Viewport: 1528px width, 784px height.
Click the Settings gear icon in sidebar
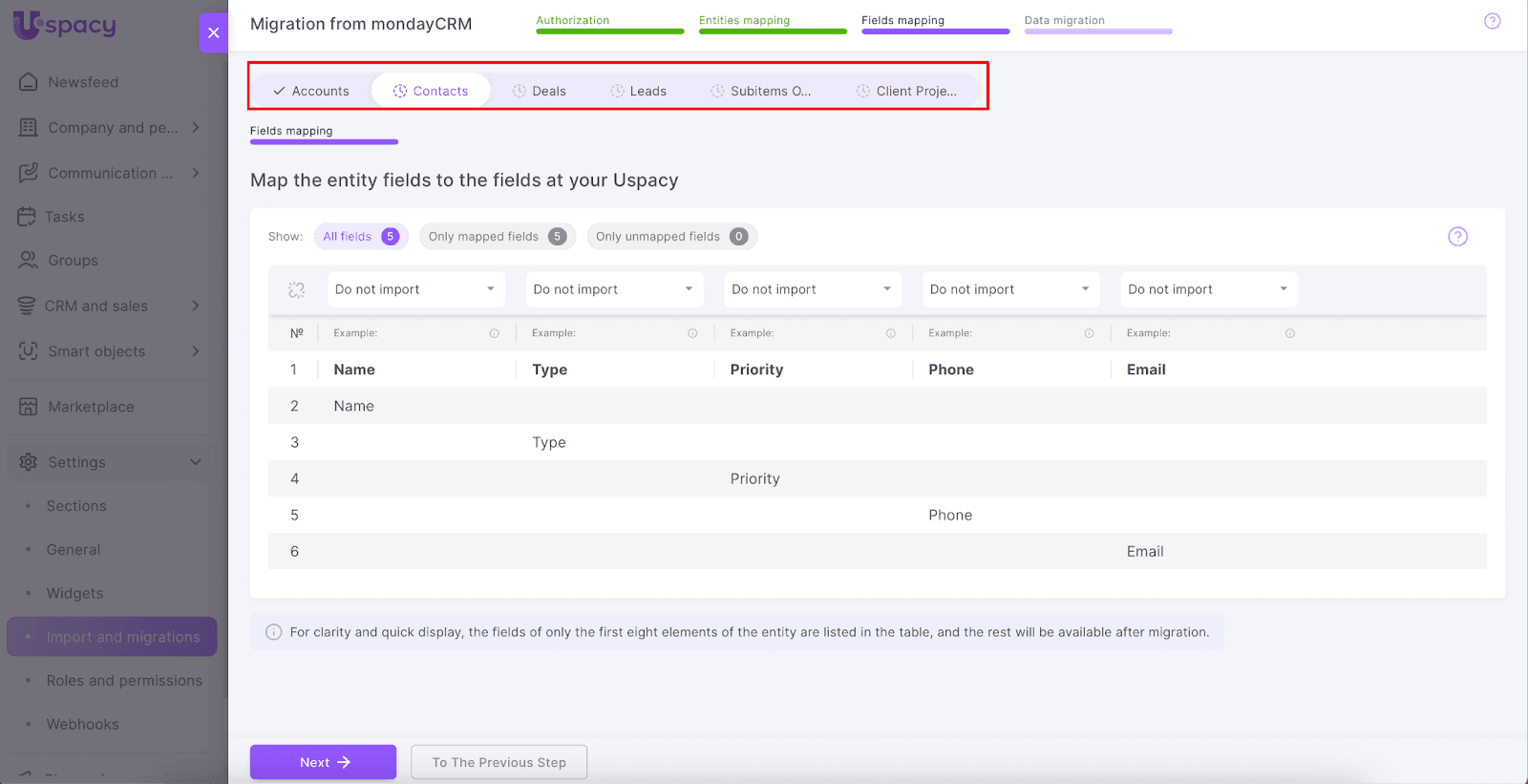click(29, 462)
